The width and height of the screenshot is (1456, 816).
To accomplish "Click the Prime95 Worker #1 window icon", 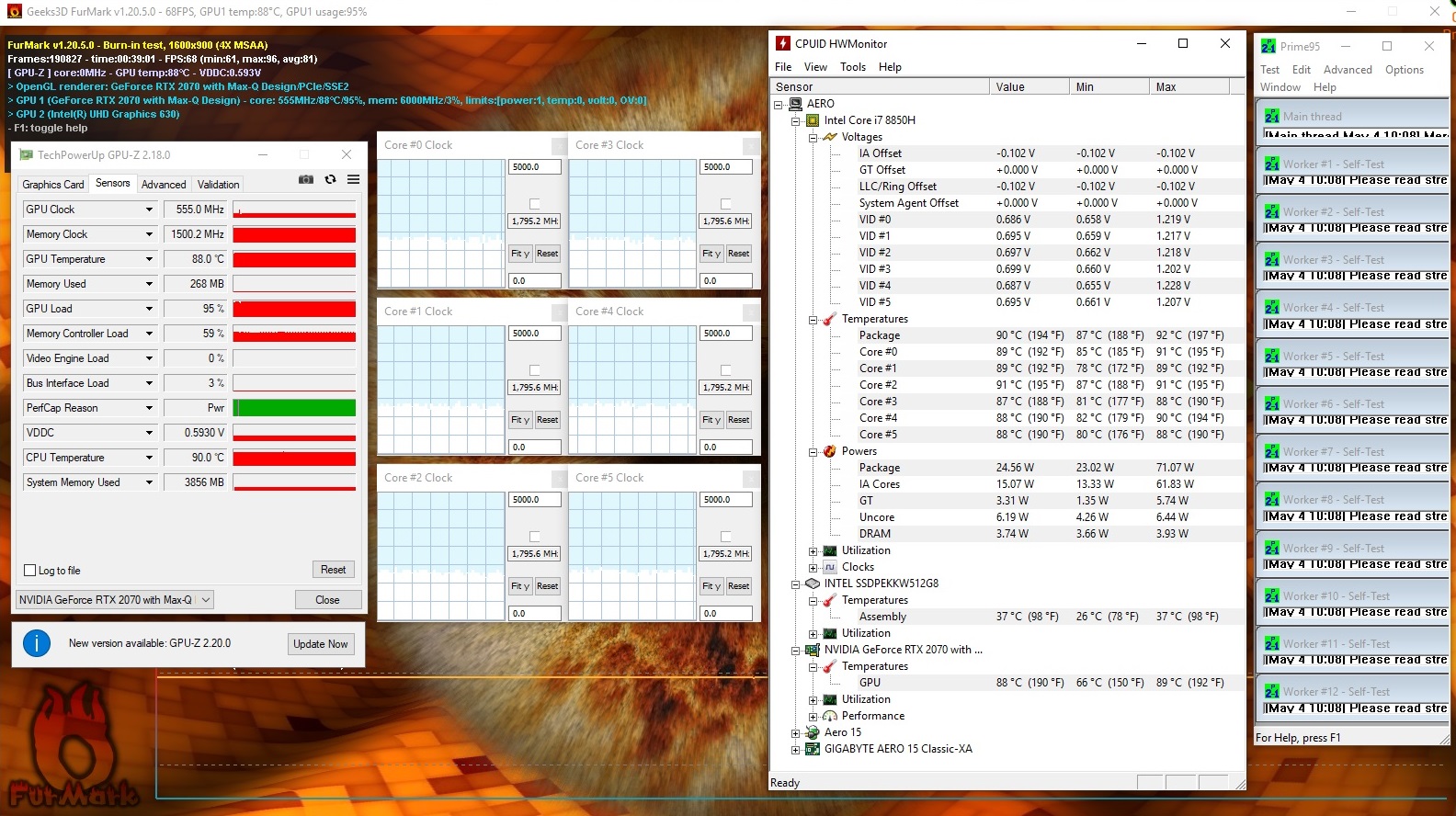I will pos(1272,164).
